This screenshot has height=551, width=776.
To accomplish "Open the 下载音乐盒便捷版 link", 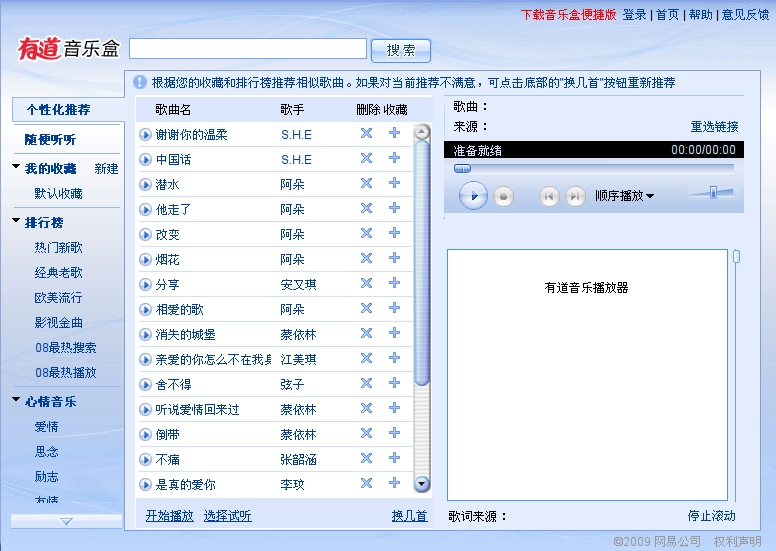I will tap(569, 15).
